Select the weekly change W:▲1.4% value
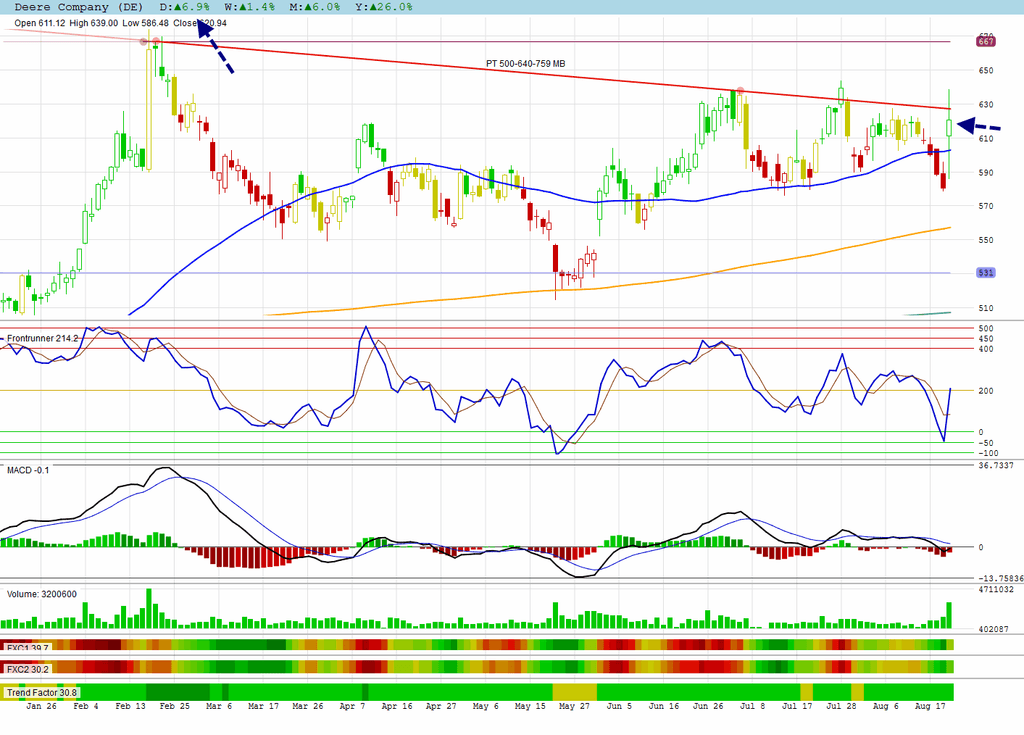 pyautogui.click(x=249, y=7)
